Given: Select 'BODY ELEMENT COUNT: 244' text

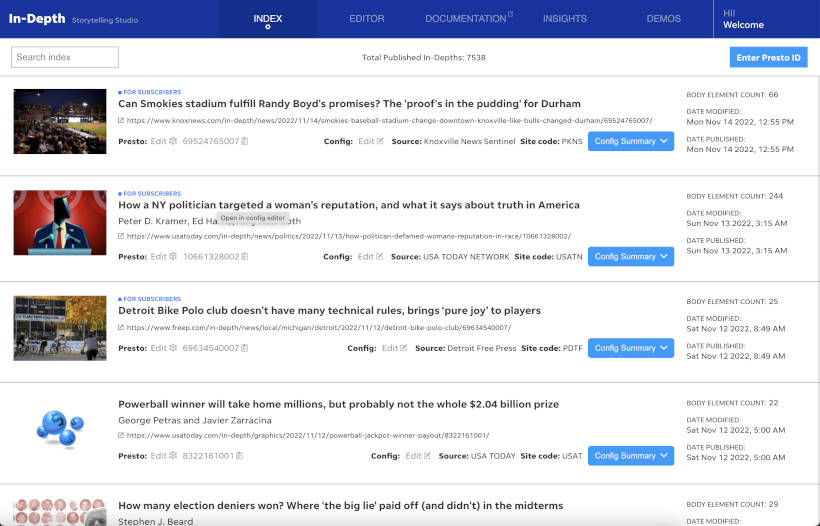Looking at the screenshot, I should [735, 196].
